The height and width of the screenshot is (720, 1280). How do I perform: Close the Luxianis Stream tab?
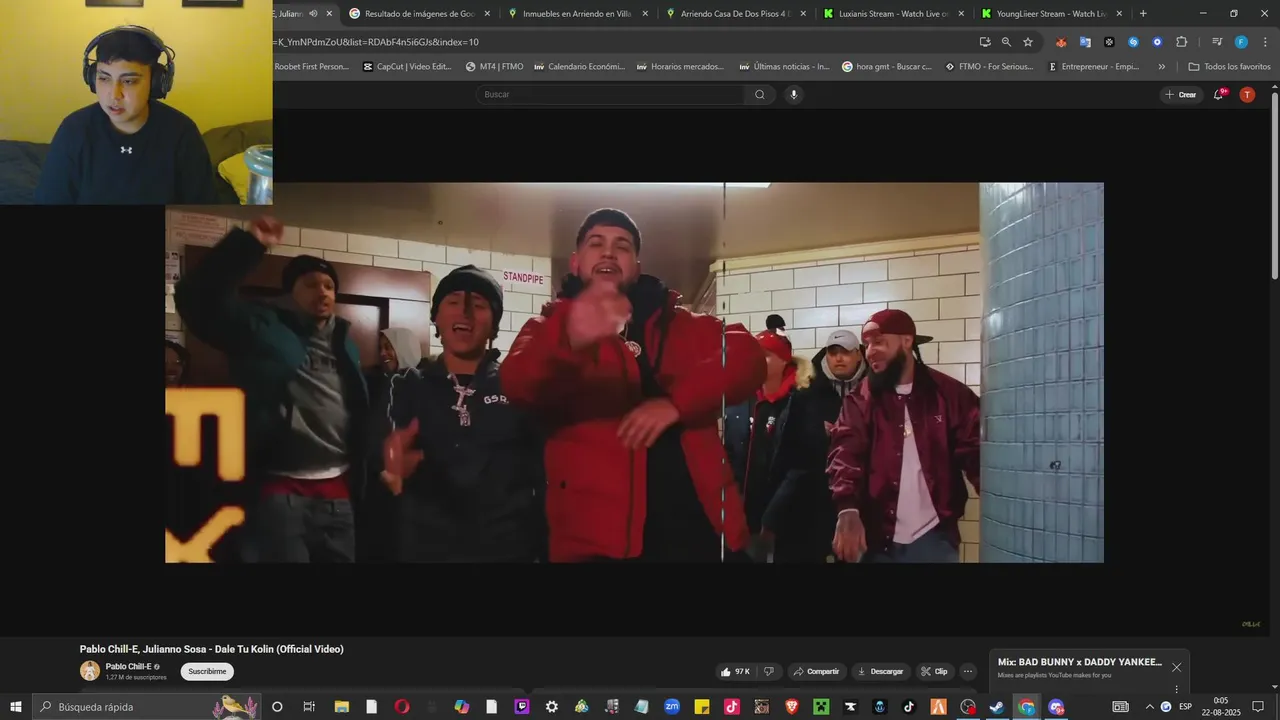pyautogui.click(x=961, y=14)
